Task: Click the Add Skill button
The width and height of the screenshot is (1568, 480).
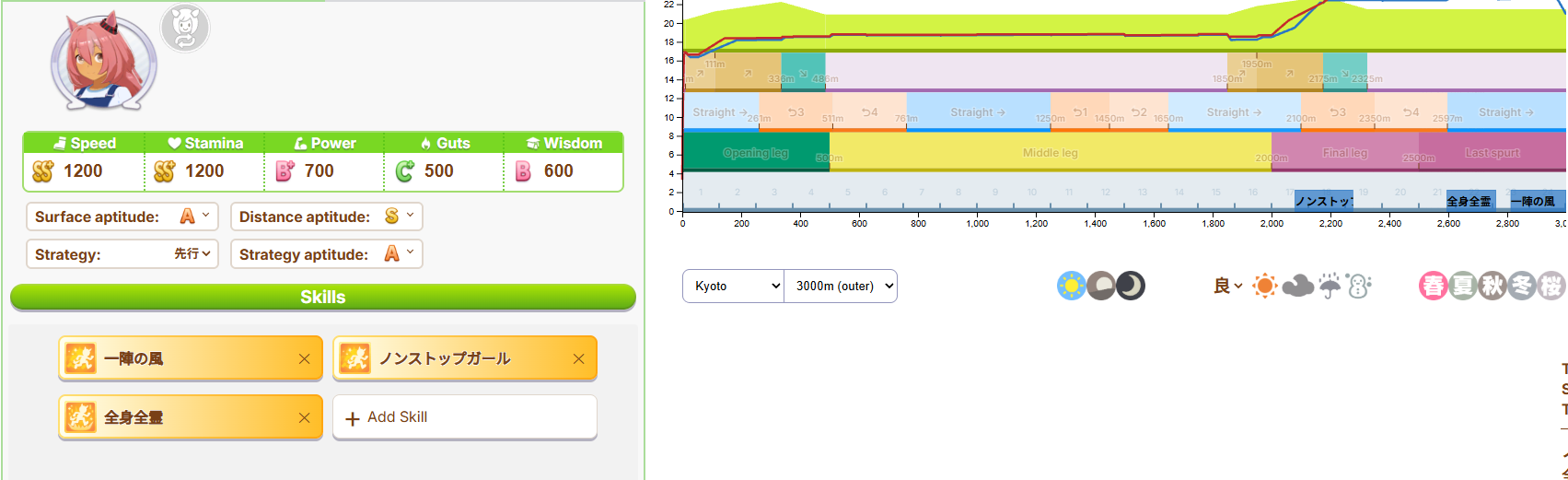Action: (465, 417)
